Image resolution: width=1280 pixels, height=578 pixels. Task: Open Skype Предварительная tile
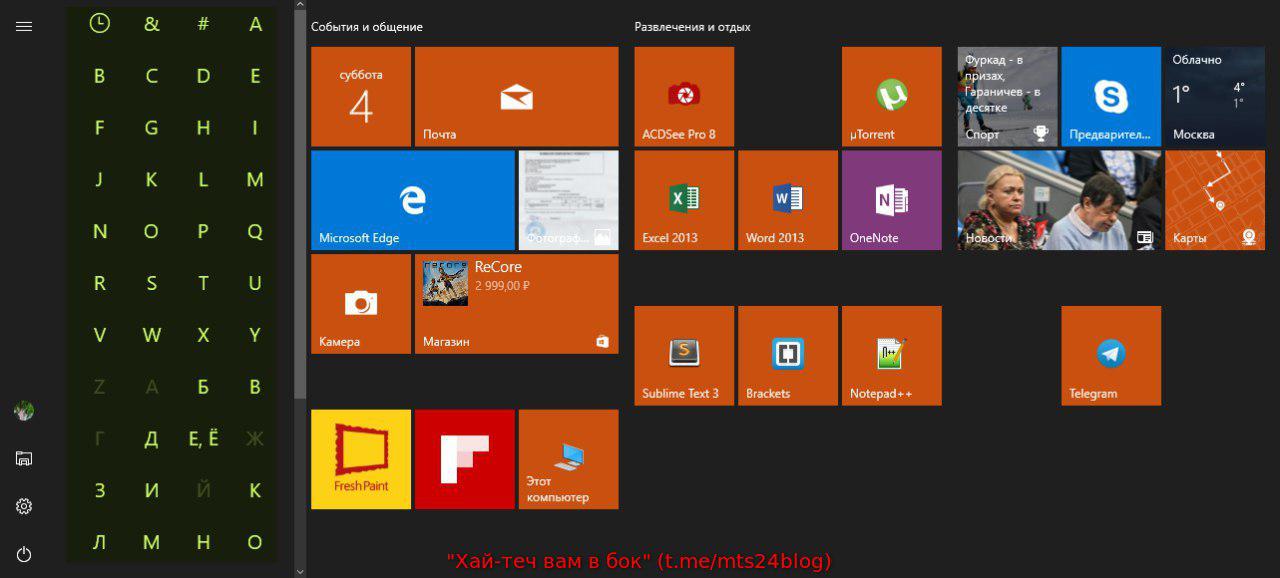click(x=1111, y=96)
